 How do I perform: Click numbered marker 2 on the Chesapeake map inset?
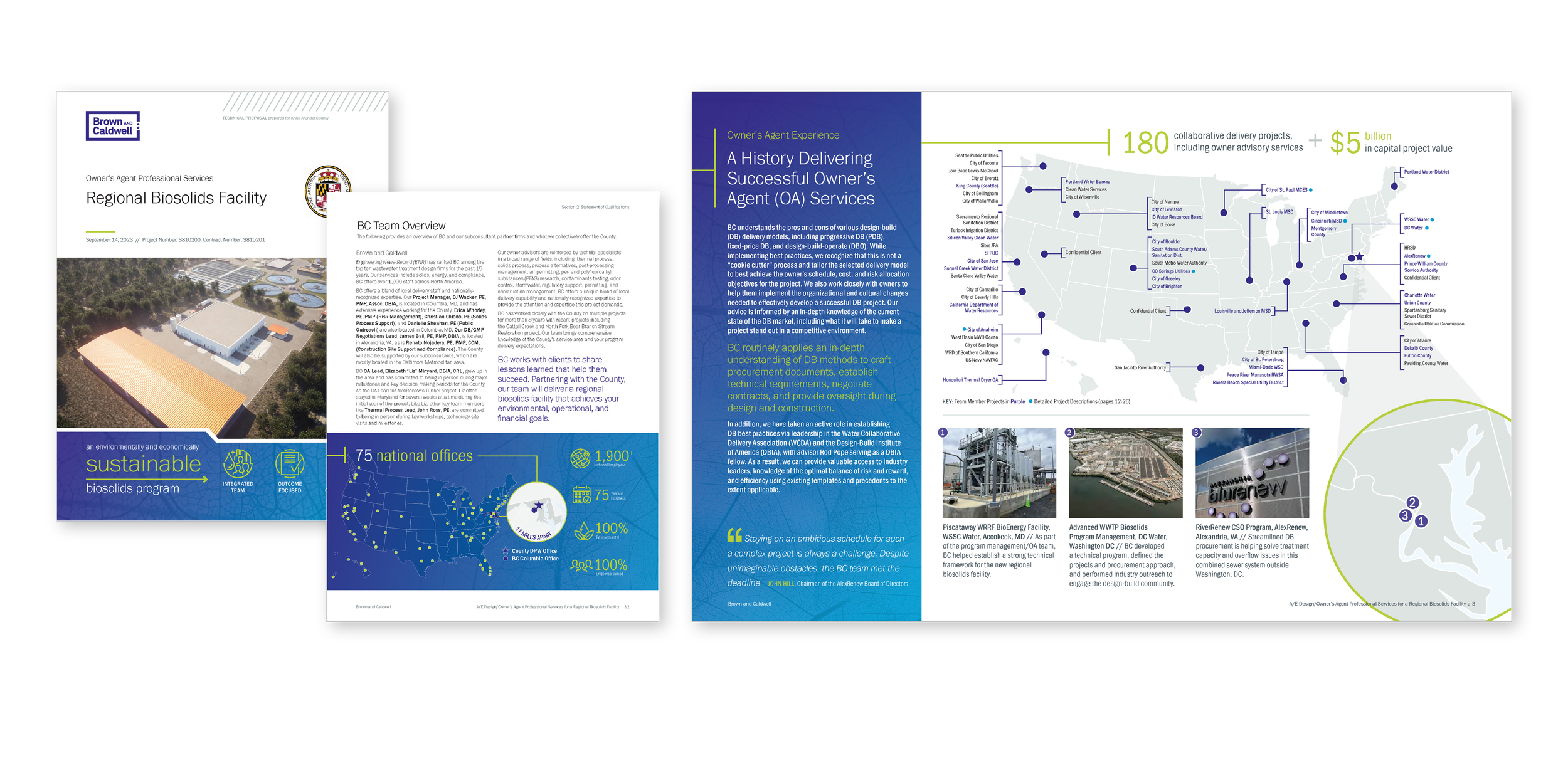pos(1412,503)
